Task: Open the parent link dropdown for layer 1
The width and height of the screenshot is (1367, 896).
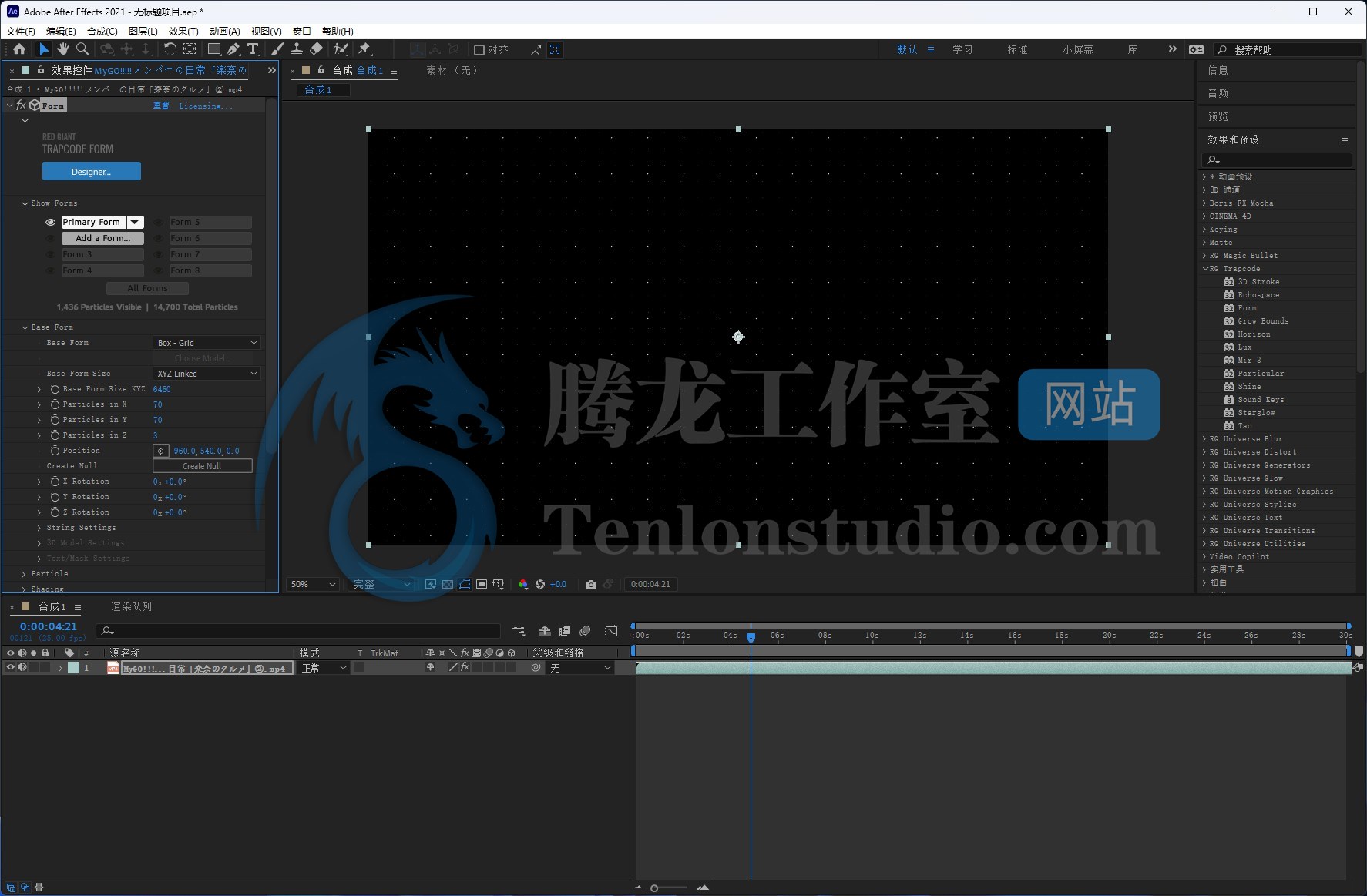Action: [580, 668]
